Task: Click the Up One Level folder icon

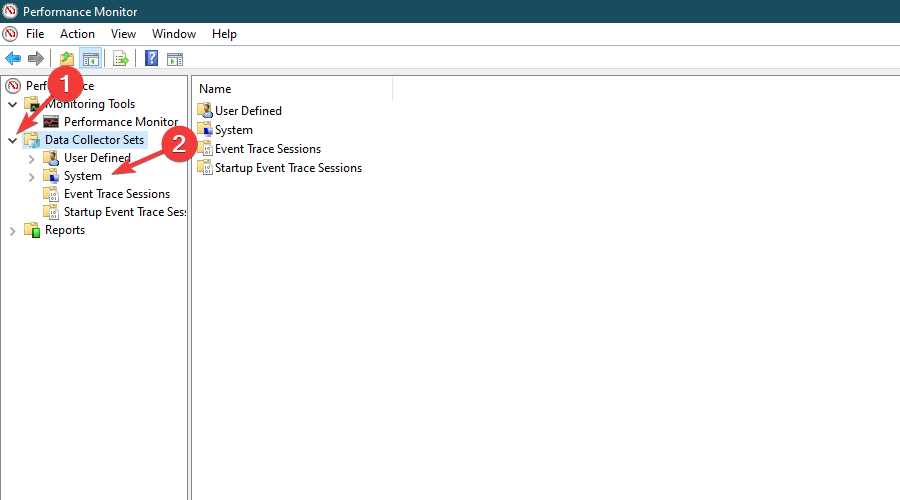Action: coord(67,59)
